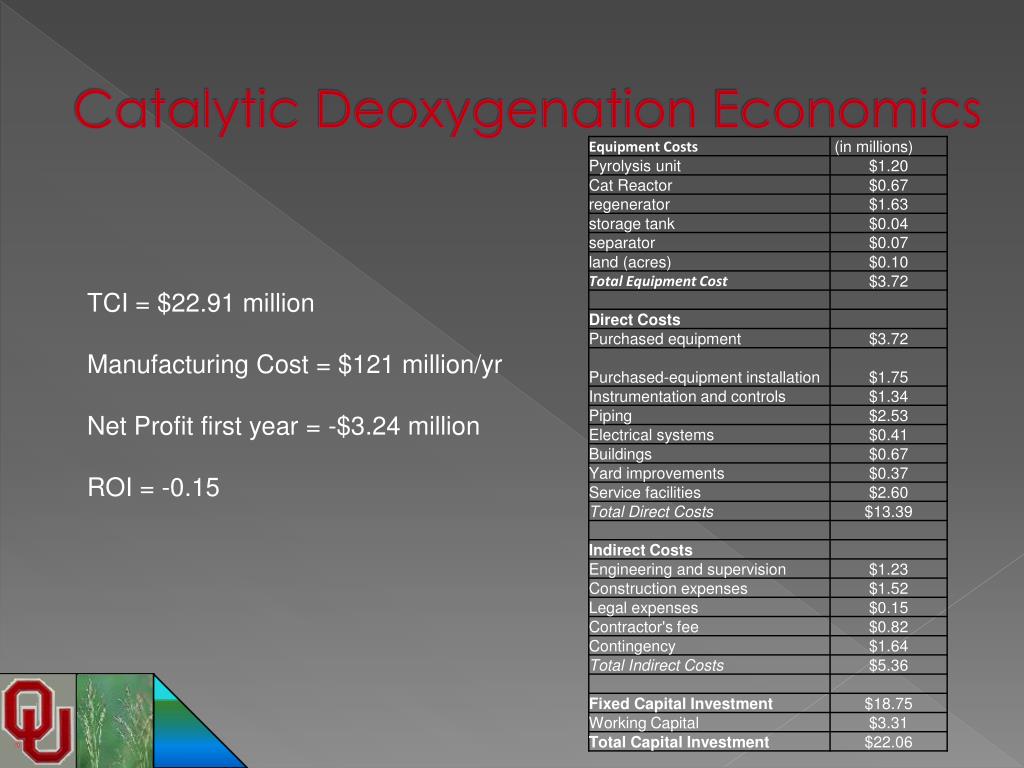Click the Buildings row label
Viewport: 1024px width, 768px height.
(620, 455)
